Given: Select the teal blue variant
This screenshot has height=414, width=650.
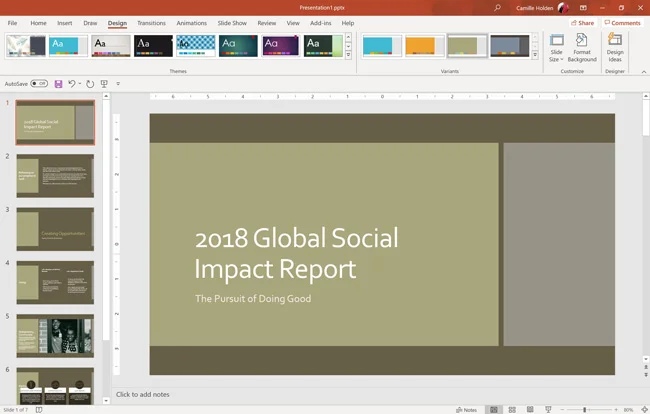Looking at the screenshot, I should tap(382, 46).
